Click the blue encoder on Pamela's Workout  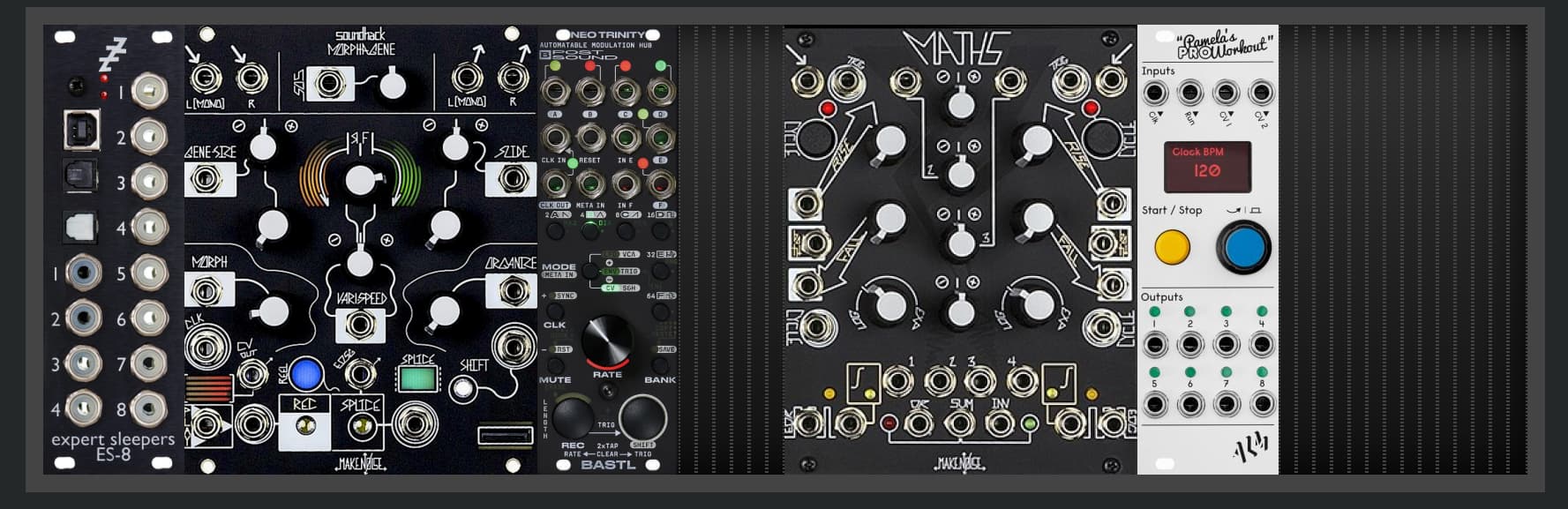(x=1243, y=248)
